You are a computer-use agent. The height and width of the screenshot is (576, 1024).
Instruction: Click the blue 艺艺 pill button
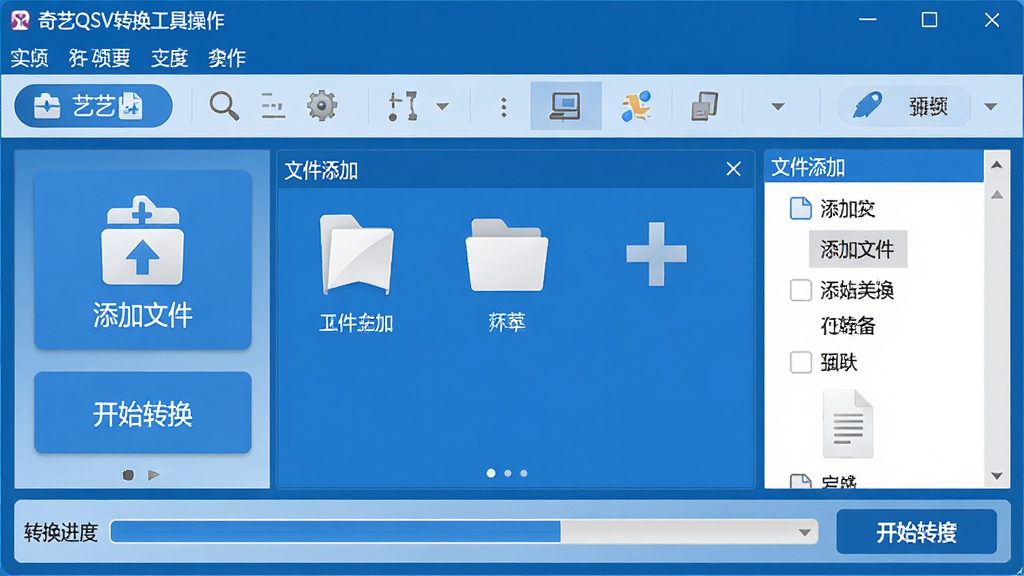tap(93, 106)
